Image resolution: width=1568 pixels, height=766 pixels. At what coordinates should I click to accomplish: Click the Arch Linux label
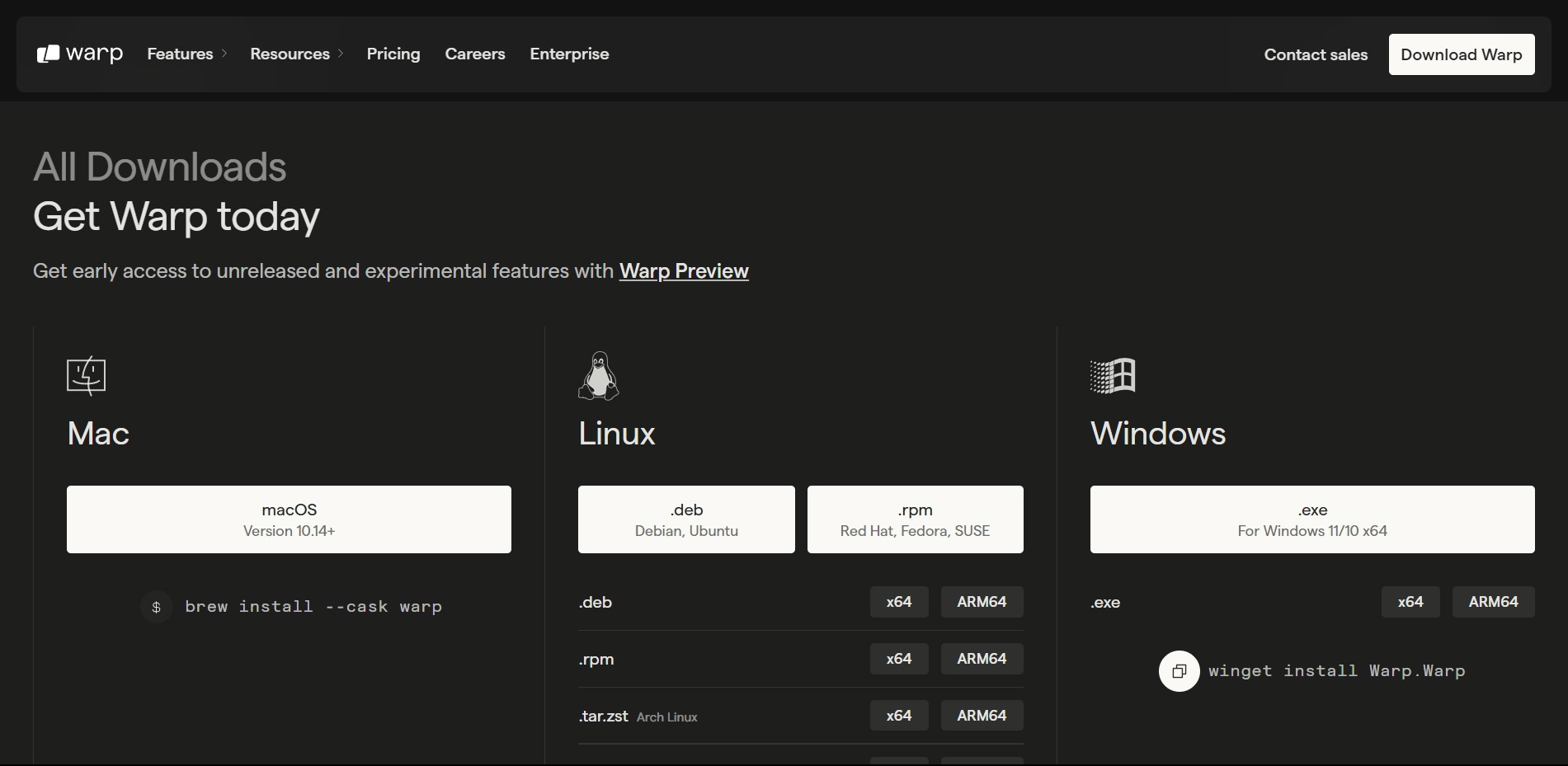coord(667,717)
